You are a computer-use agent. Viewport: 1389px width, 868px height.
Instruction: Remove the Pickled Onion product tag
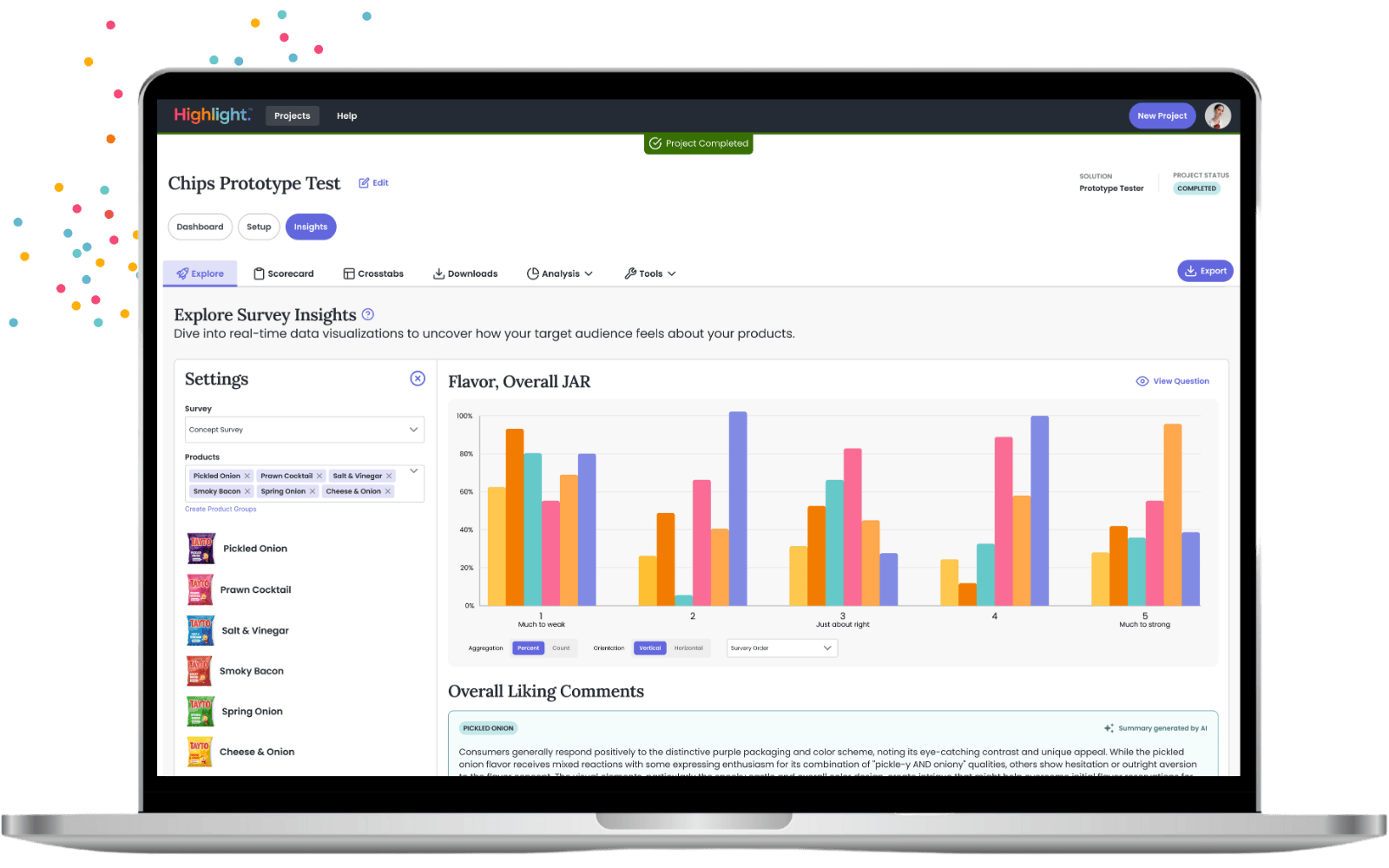pyautogui.click(x=247, y=476)
